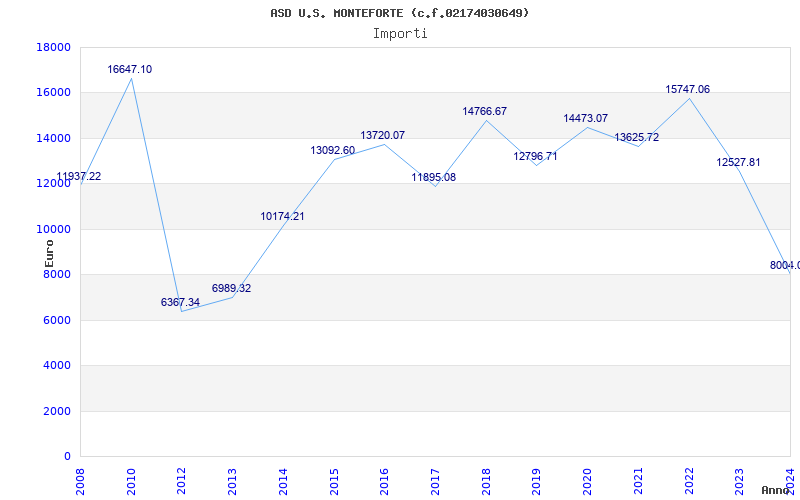This screenshot has width=800, height=500.
Task: Click y-axis tick label 4000
Action: click(x=57, y=365)
